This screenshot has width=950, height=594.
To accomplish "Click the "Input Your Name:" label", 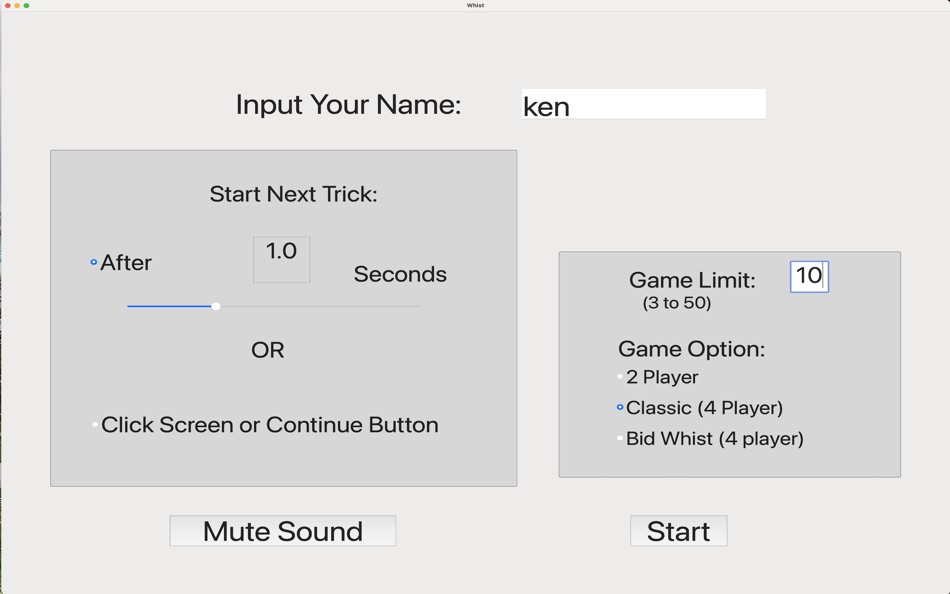I will click(x=348, y=104).
